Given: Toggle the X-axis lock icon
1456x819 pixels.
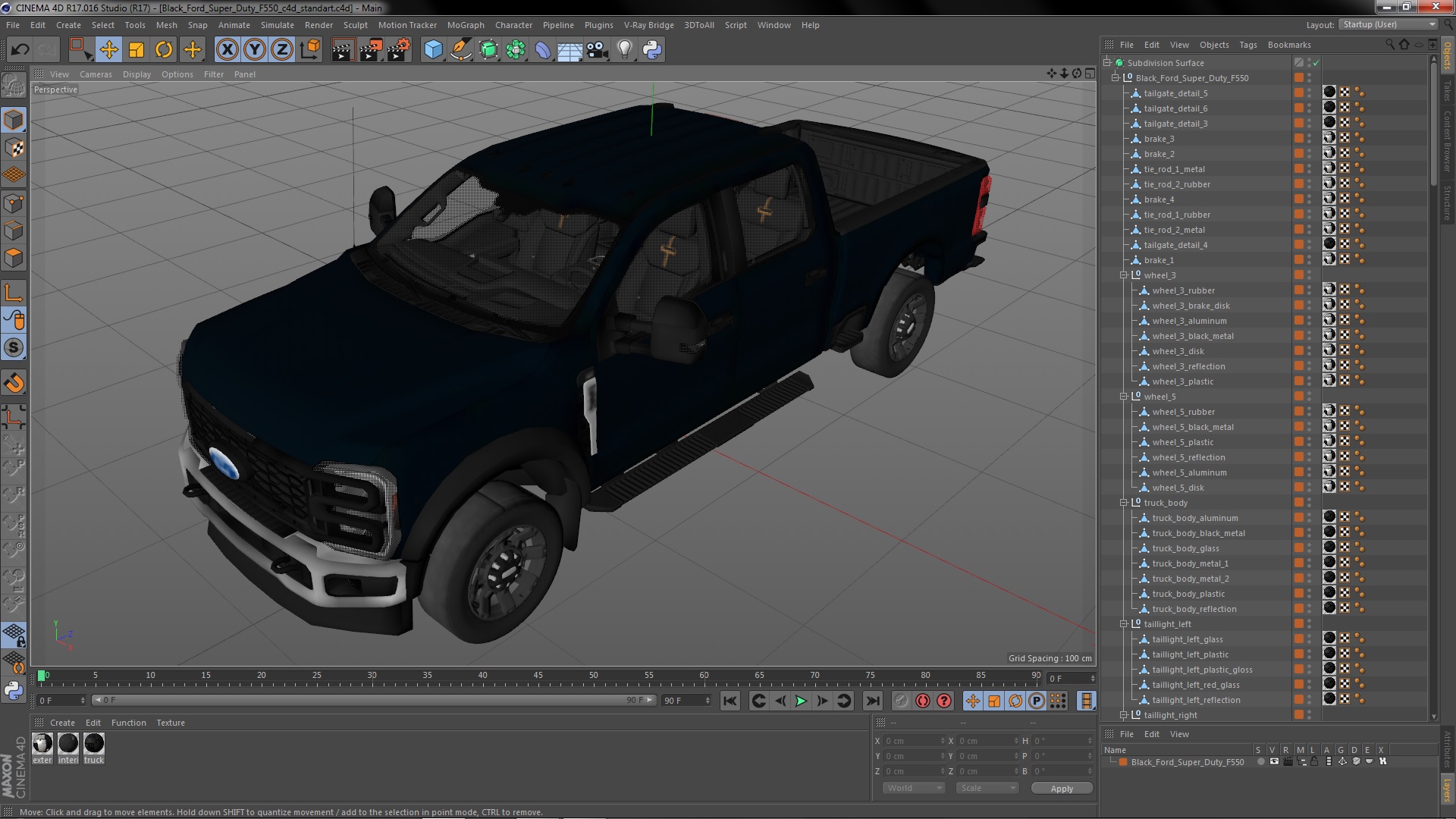Looking at the screenshot, I should [227, 50].
